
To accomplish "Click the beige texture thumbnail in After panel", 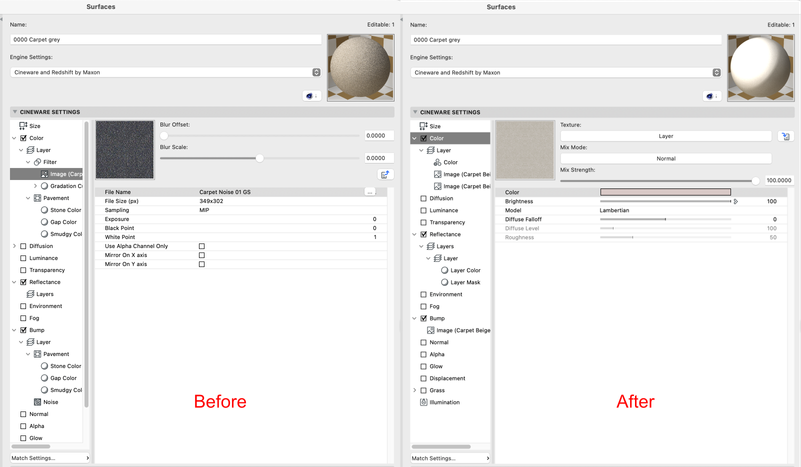I will coord(525,150).
